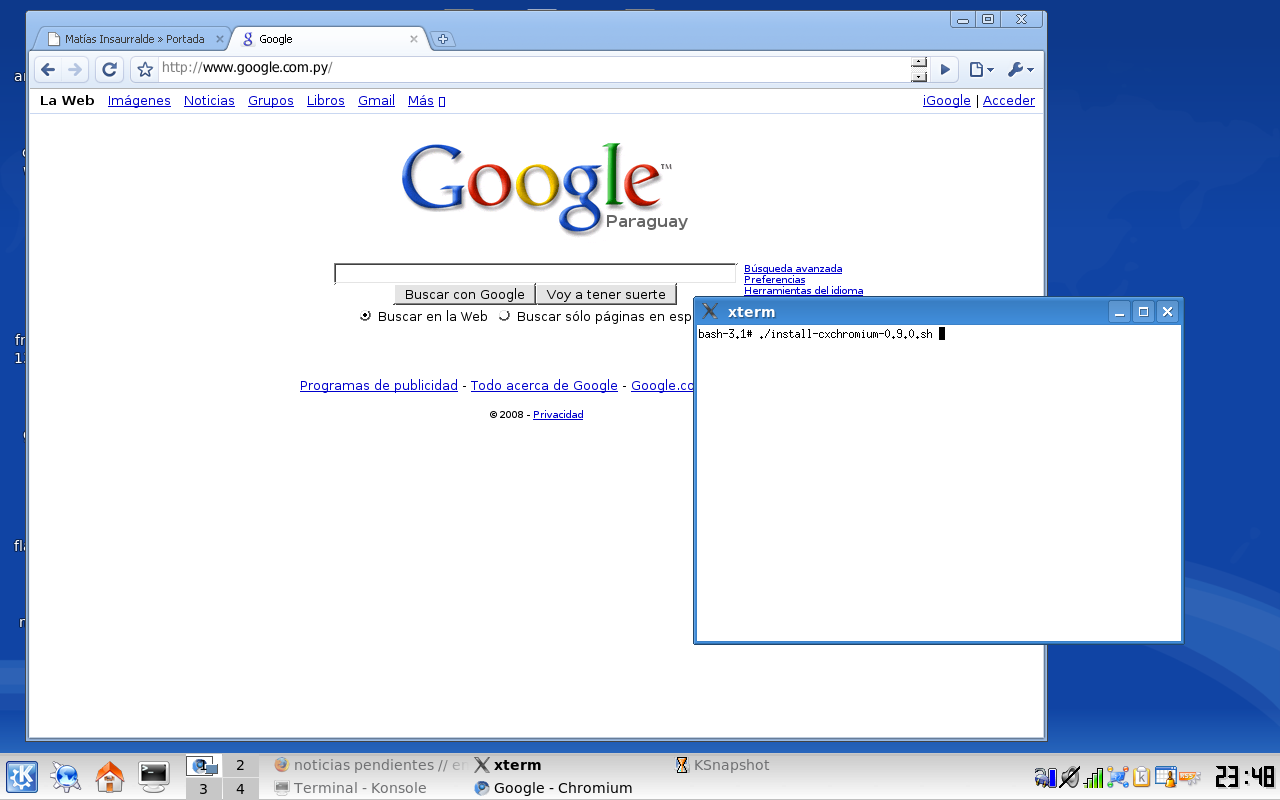Click the browser back arrow button
The image size is (1280, 800).
[x=48, y=70]
